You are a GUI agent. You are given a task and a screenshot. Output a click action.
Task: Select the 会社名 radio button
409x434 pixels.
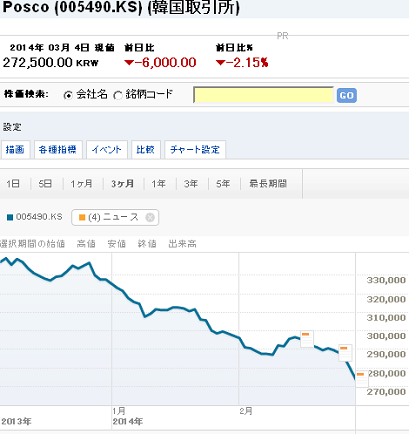(68, 96)
